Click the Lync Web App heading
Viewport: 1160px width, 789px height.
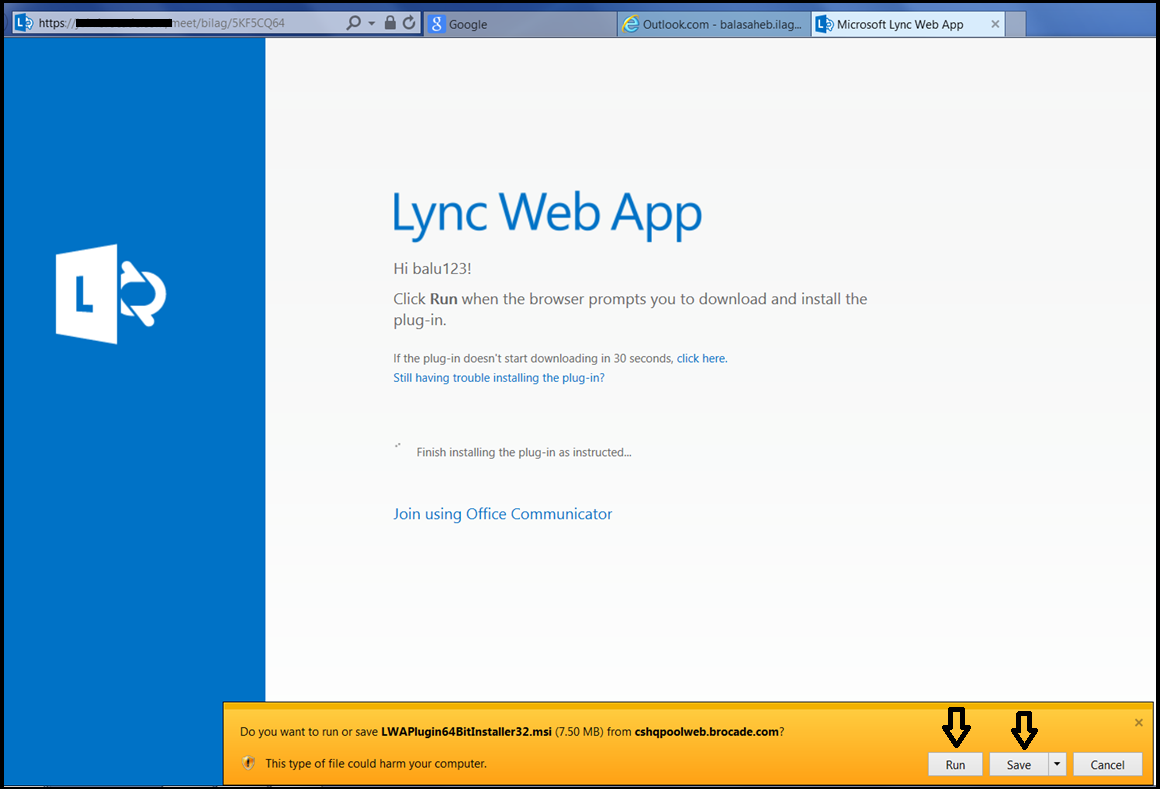(x=547, y=214)
